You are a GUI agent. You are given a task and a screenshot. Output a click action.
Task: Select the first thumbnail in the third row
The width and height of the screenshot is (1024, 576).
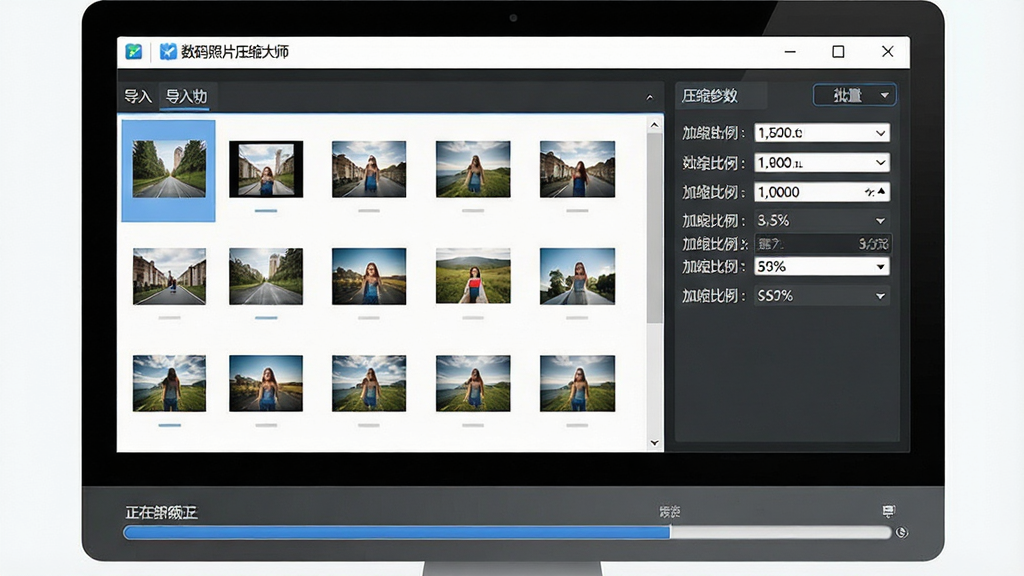point(169,383)
